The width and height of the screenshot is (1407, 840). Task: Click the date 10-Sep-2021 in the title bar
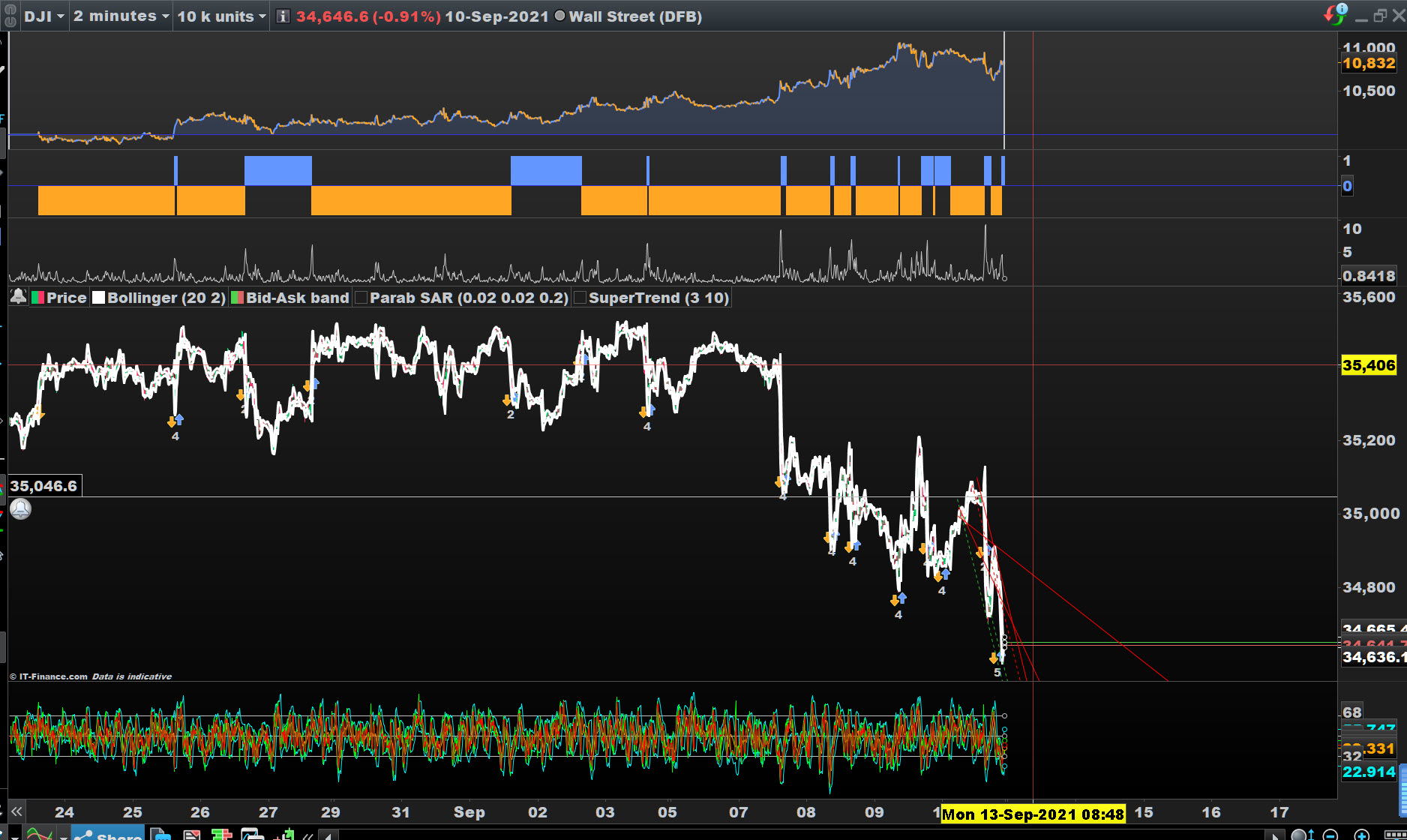(x=497, y=16)
